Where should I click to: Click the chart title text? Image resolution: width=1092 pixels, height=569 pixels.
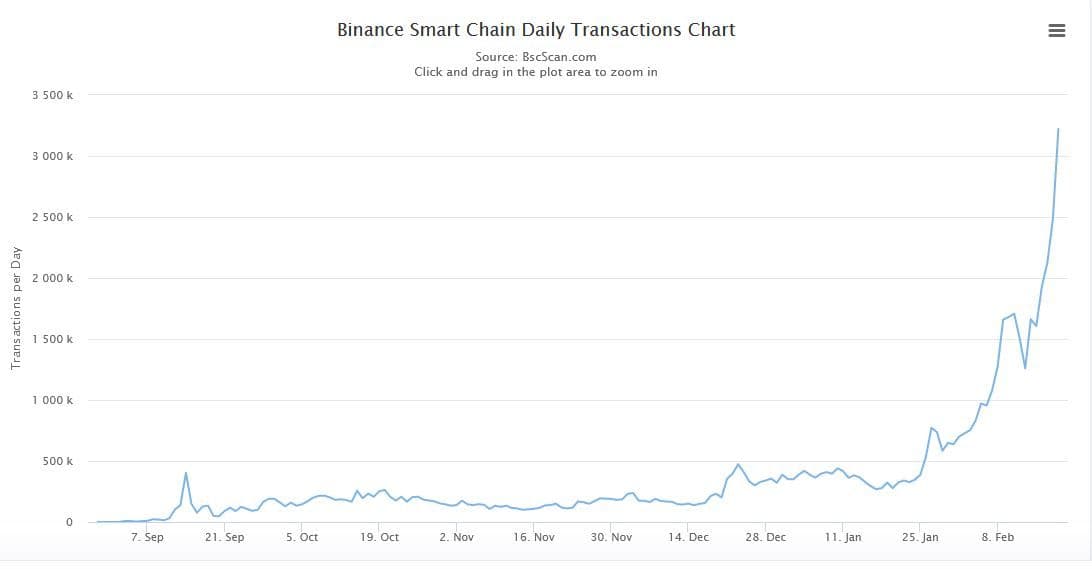click(536, 30)
